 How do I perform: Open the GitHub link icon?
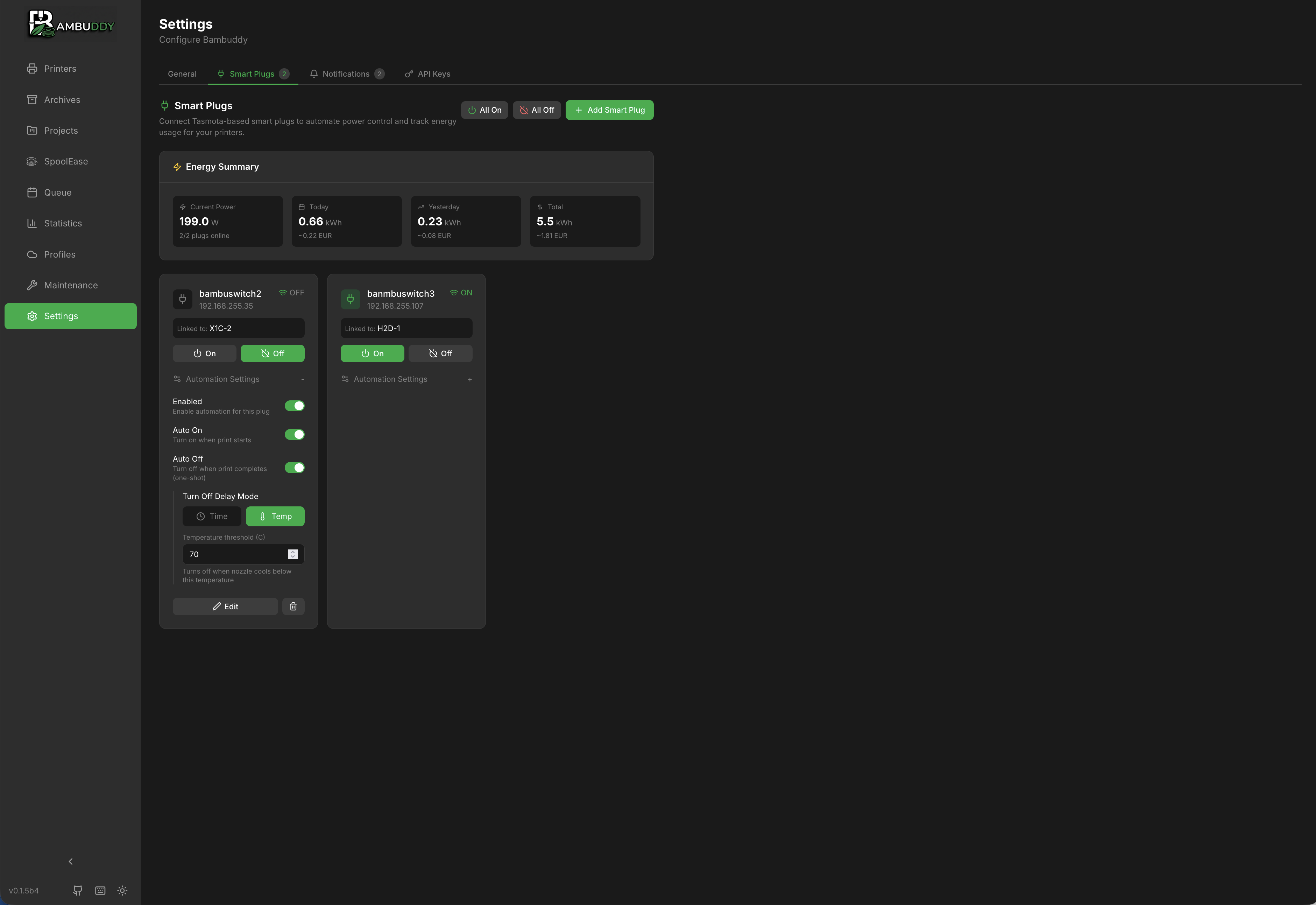pyautogui.click(x=78, y=890)
